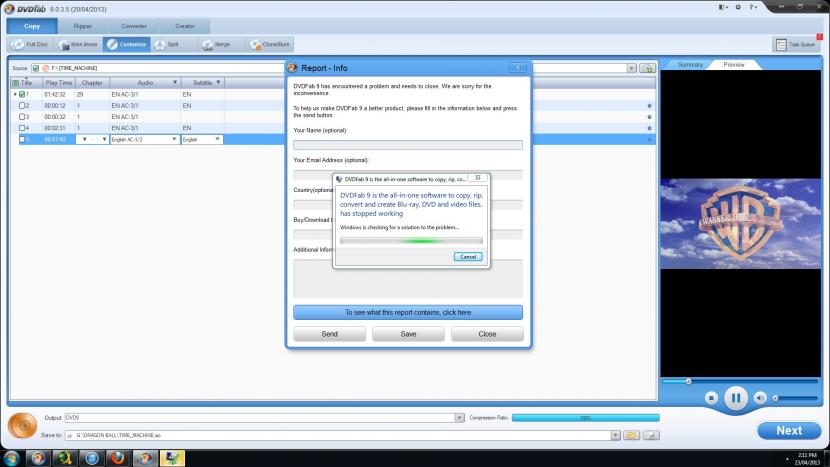
Task: Check title 4 checkbox
Action: click(x=22, y=128)
